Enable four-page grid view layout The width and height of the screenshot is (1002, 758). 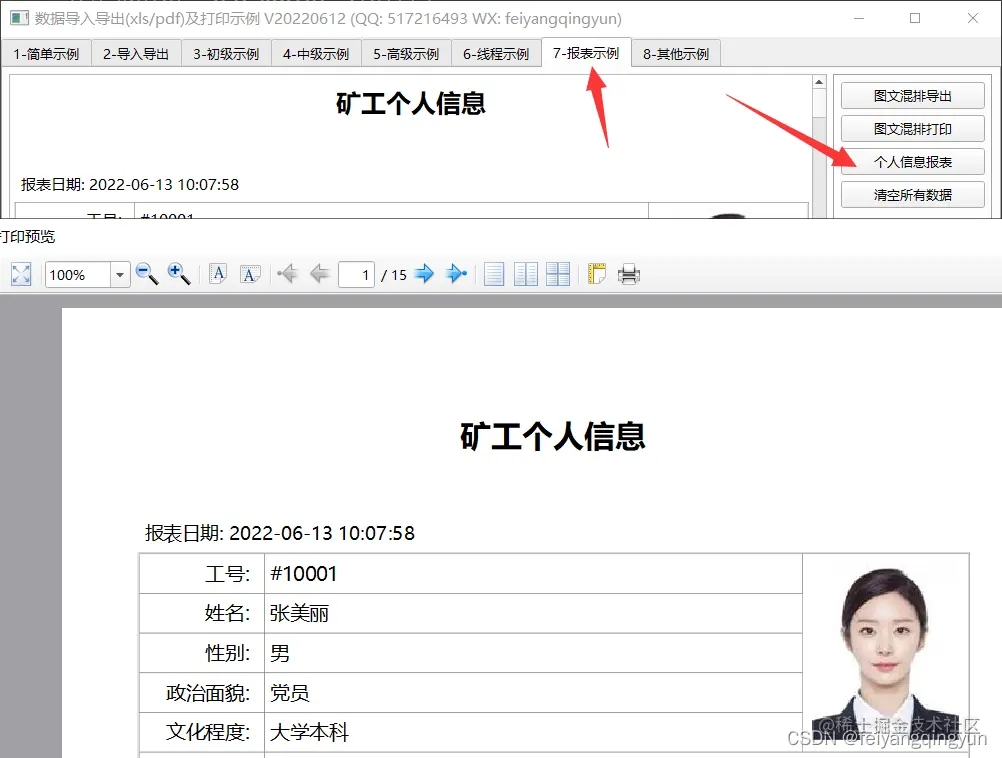558,273
